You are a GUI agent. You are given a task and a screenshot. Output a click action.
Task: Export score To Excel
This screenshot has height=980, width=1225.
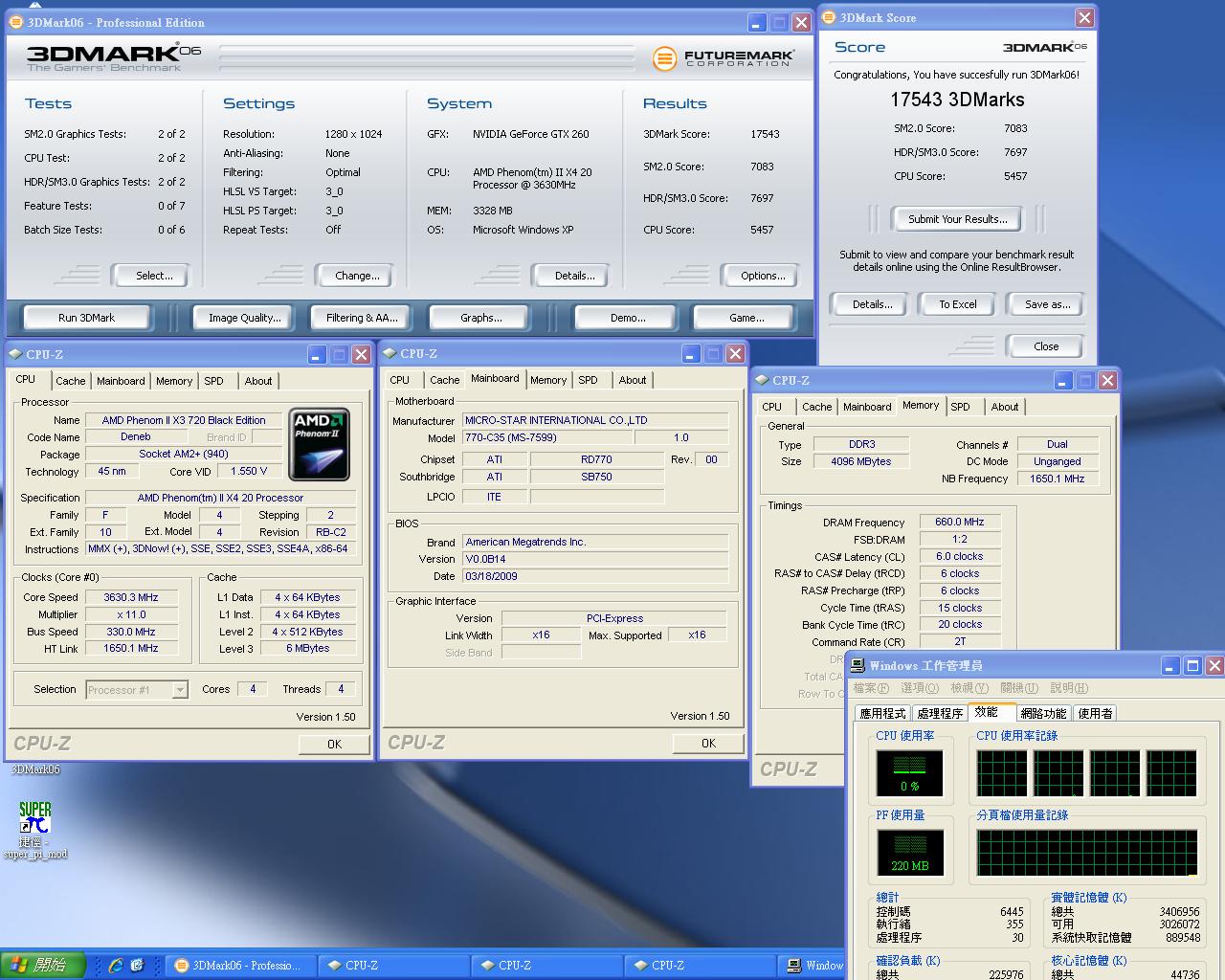point(957,304)
